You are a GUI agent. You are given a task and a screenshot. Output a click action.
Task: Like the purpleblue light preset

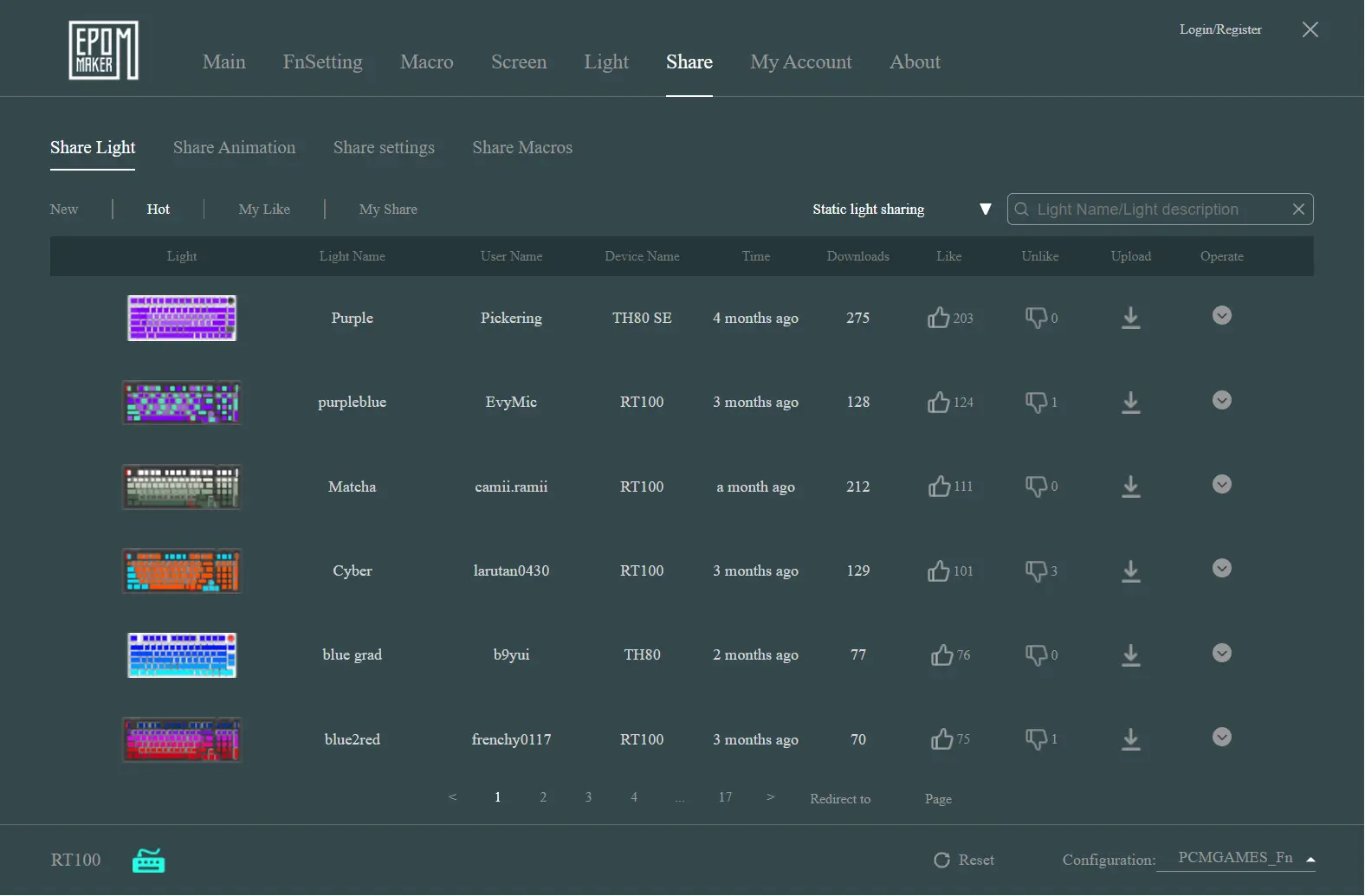[939, 402]
